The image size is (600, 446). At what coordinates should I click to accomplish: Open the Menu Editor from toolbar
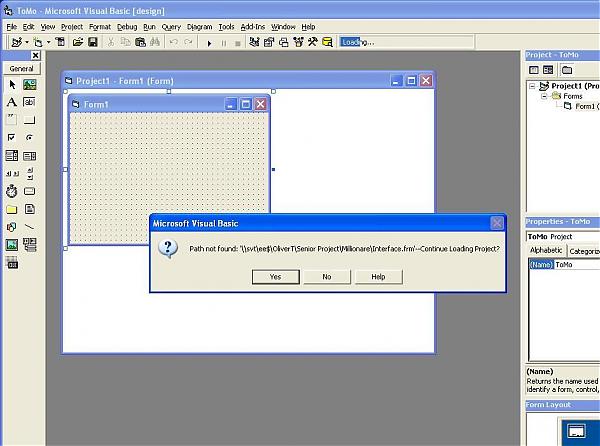[60, 42]
